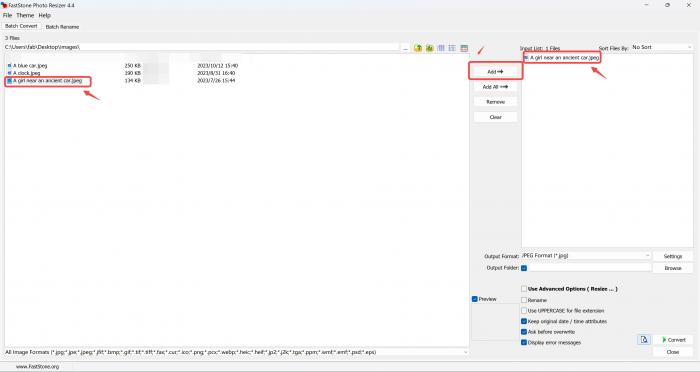Image resolution: width=700 pixels, height=372 pixels.
Task: Click the date 2023/7/26 15:44
Action: coord(216,81)
